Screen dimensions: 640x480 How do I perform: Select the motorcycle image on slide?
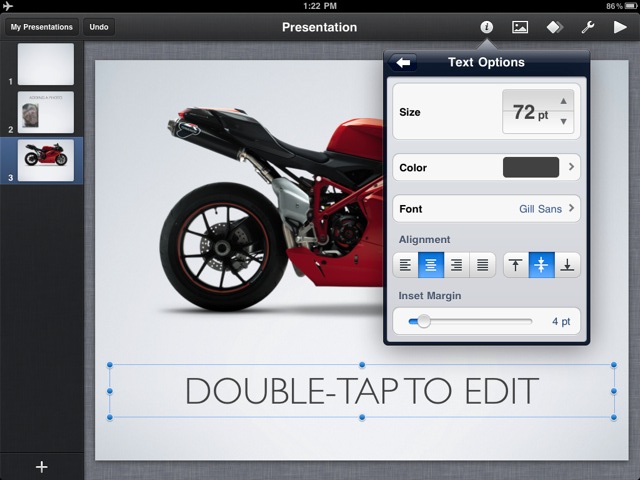271,208
